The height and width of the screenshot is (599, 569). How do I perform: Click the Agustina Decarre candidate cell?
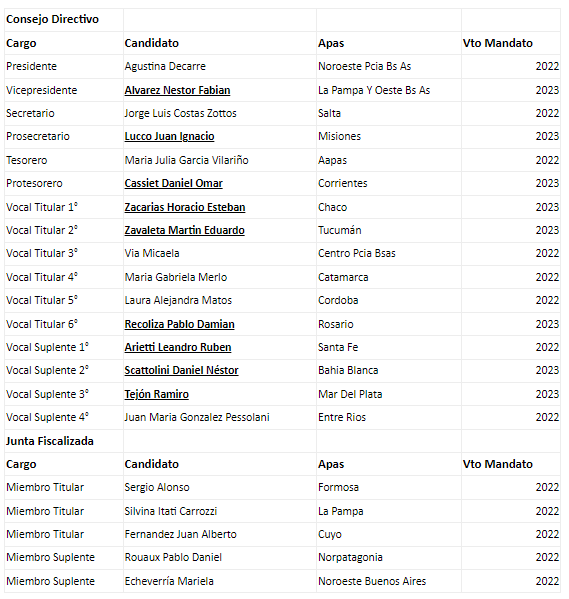point(220,66)
